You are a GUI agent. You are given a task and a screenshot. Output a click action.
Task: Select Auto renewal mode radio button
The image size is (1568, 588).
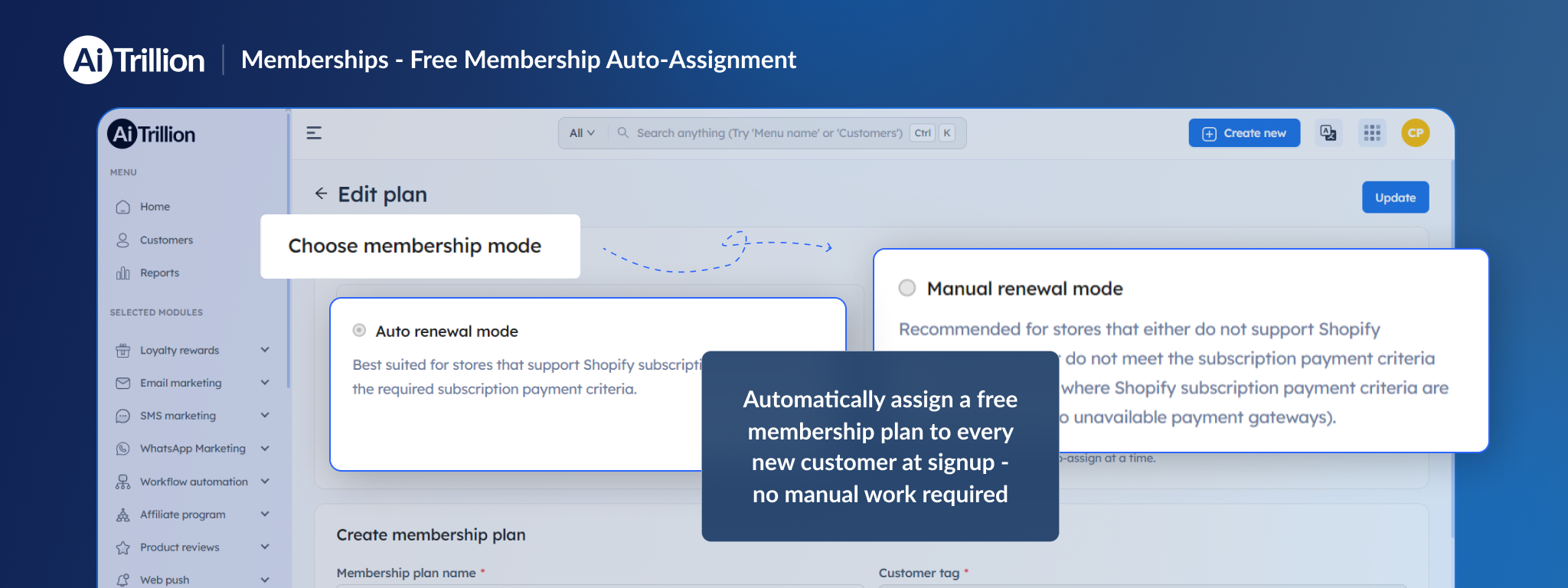point(359,331)
